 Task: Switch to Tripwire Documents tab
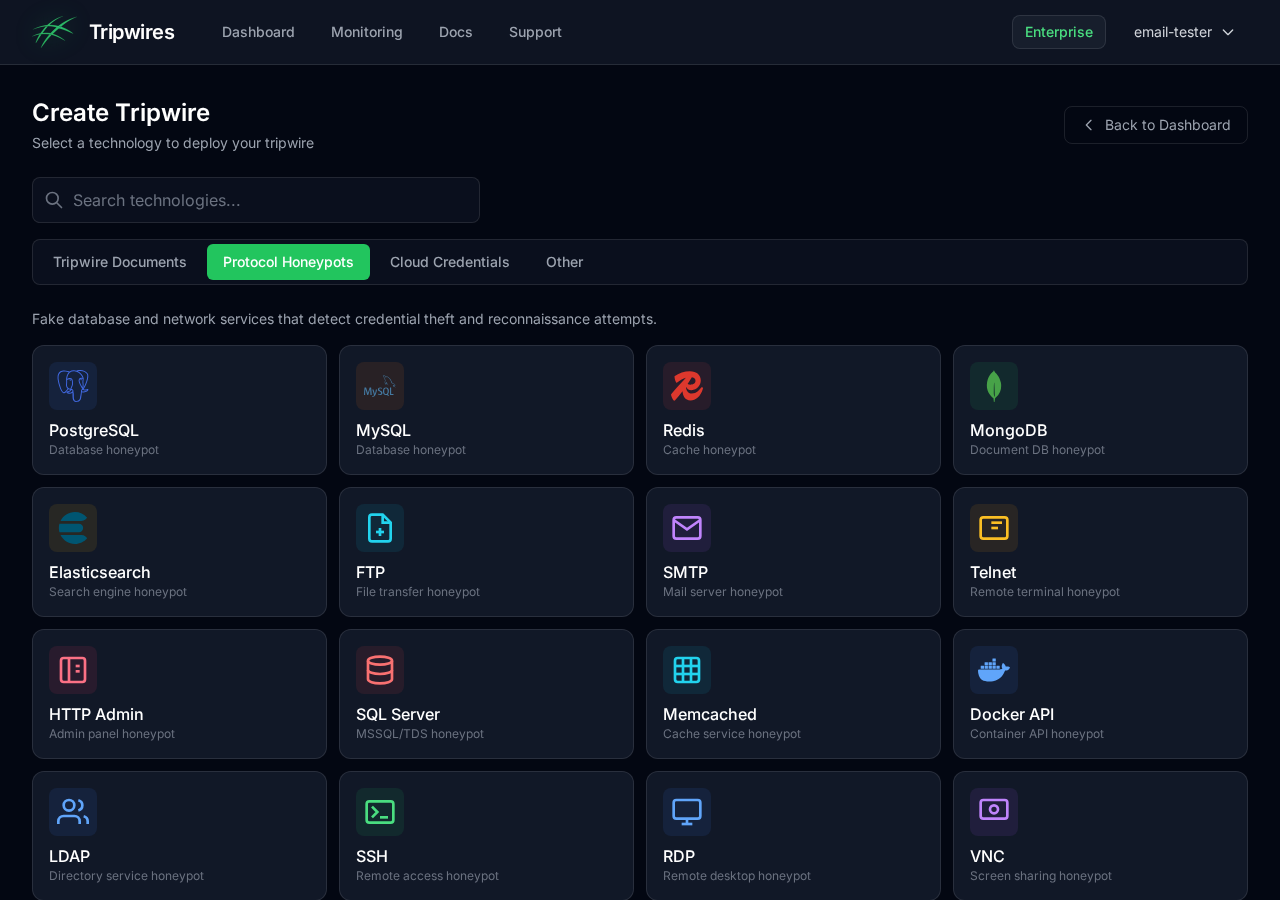120,262
